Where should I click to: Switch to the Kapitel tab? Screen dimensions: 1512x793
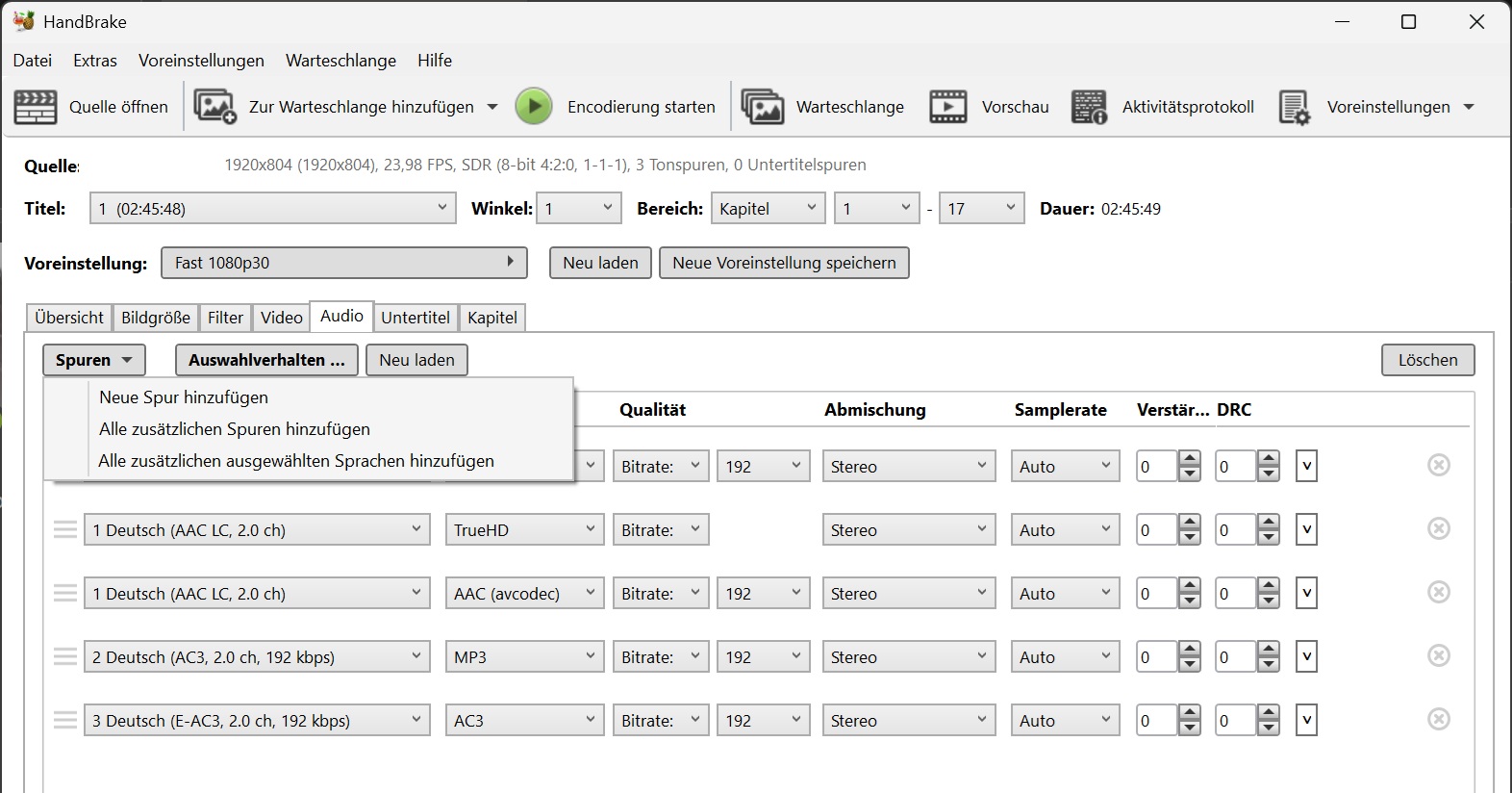[492, 318]
